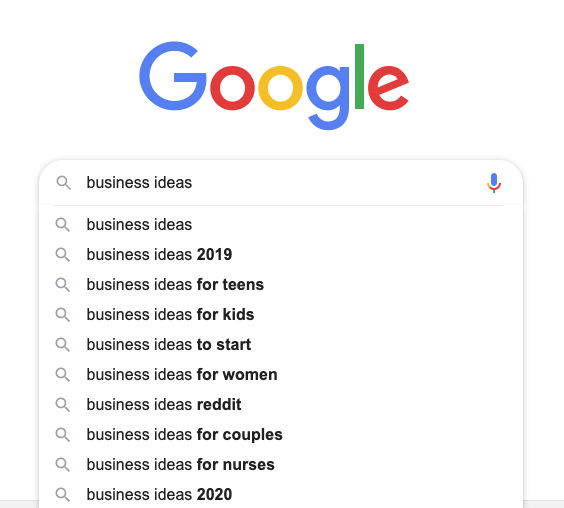
Task: Choose suggestion 'business ideas 2019'
Action: click(x=281, y=255)
